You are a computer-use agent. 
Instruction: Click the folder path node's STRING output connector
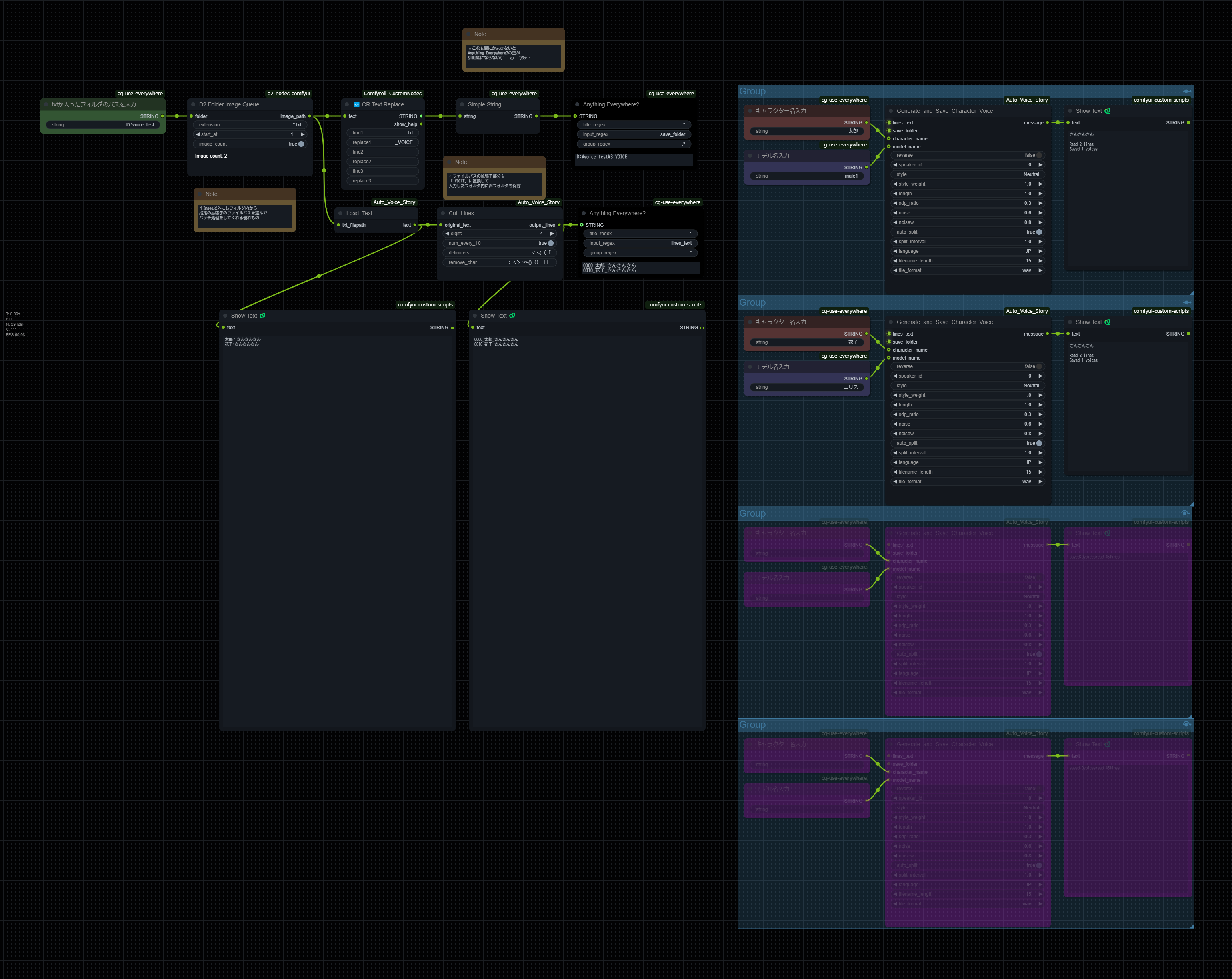[162, 116]
